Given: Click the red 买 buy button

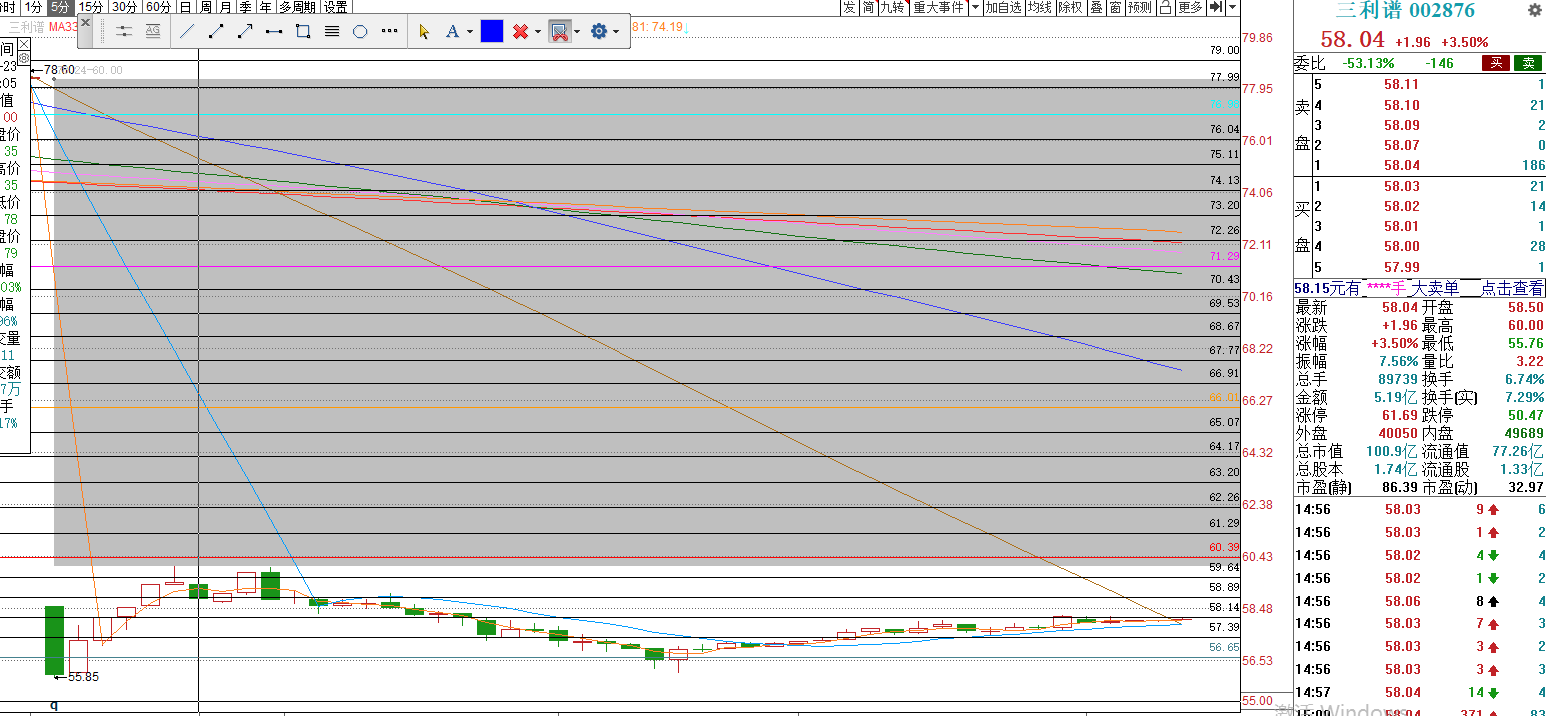Looking at the screenshot, I should (x=1496, y=64).
